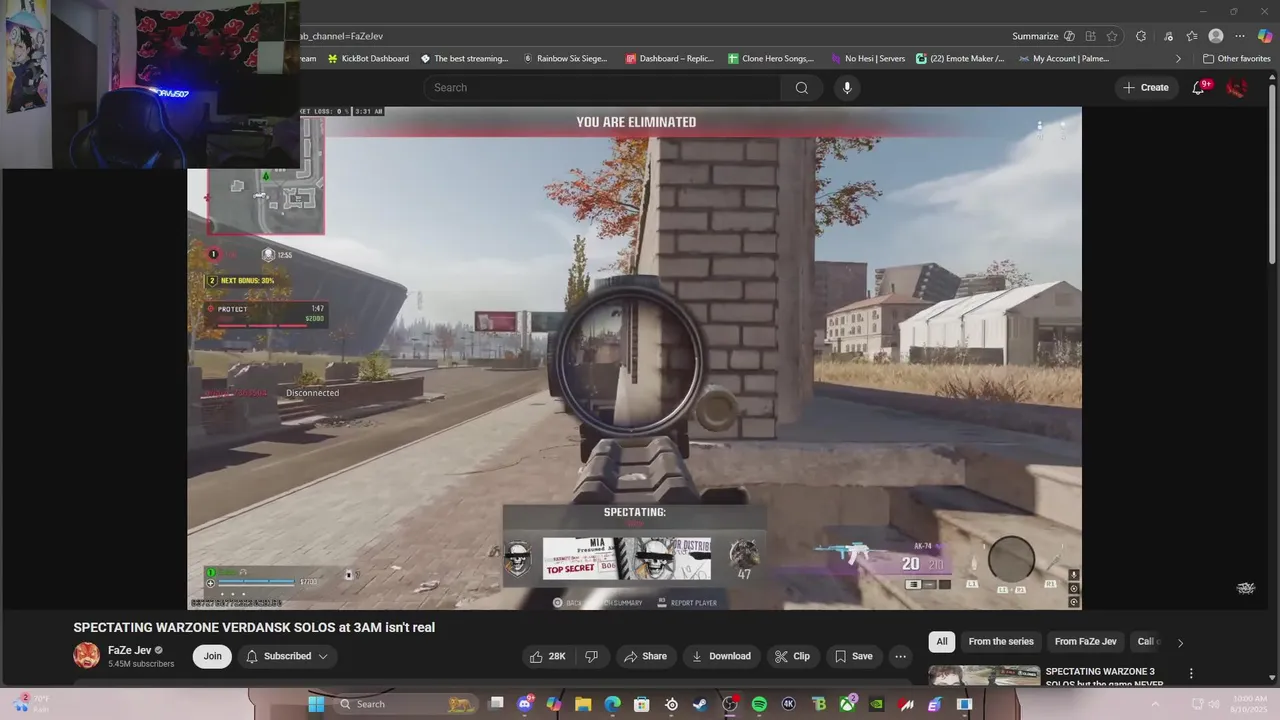This screenshot has width=1280, height=720.
Task: Dislike the video with thumbs down
Action: point(591,656)
